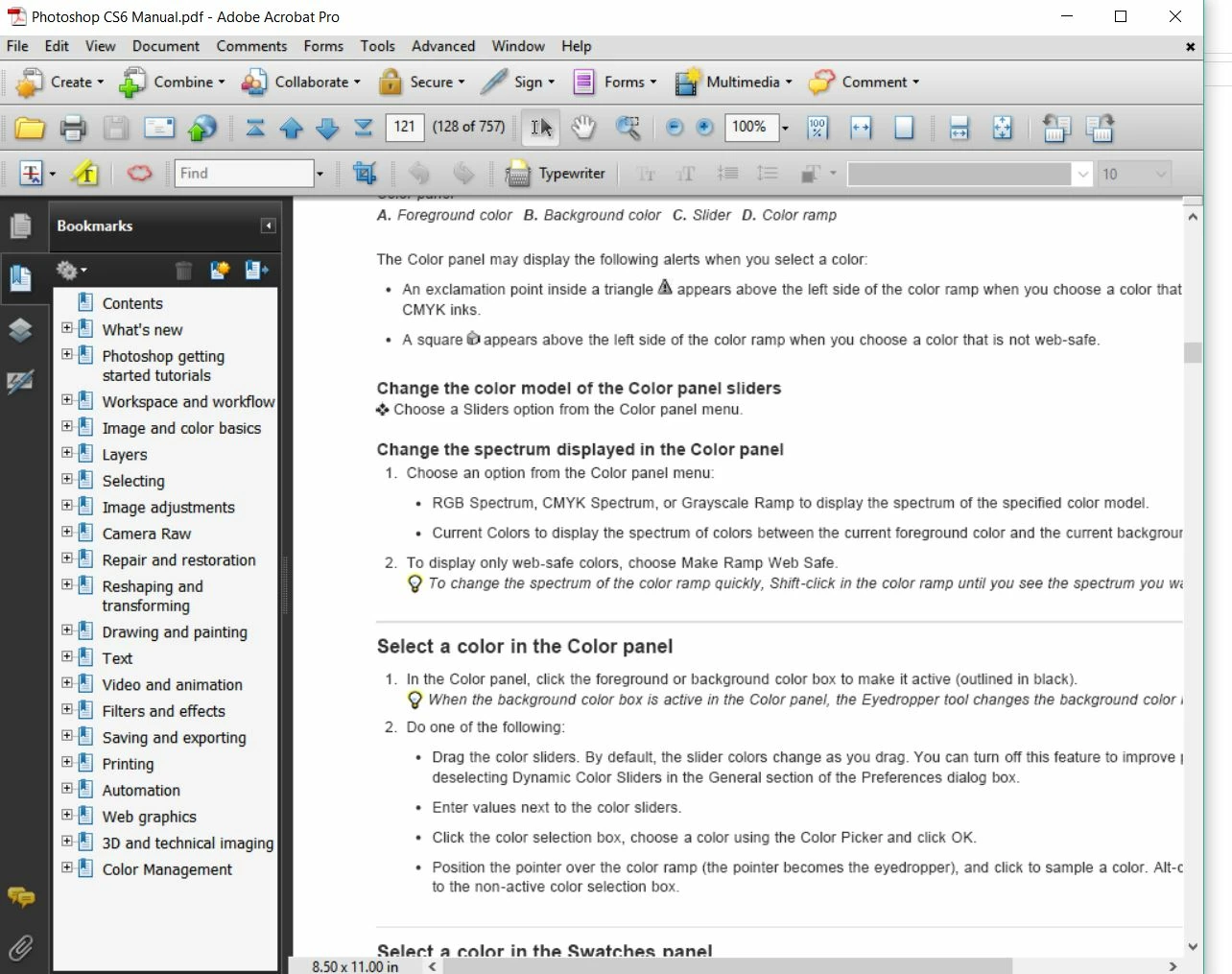Click the vertical scrollbar thumb

pos(1193,352)
